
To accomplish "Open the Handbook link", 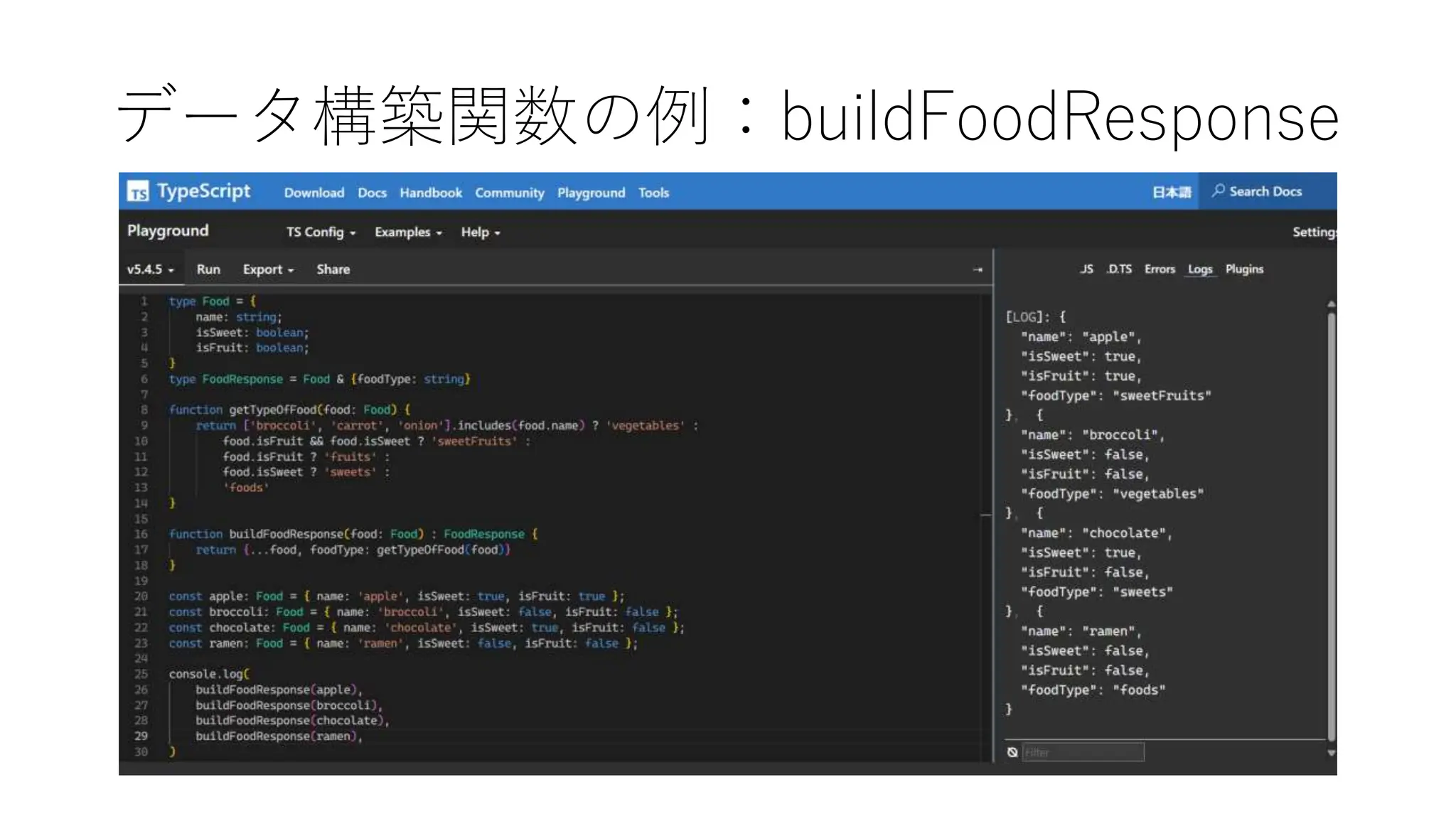I will pos(431,193).
